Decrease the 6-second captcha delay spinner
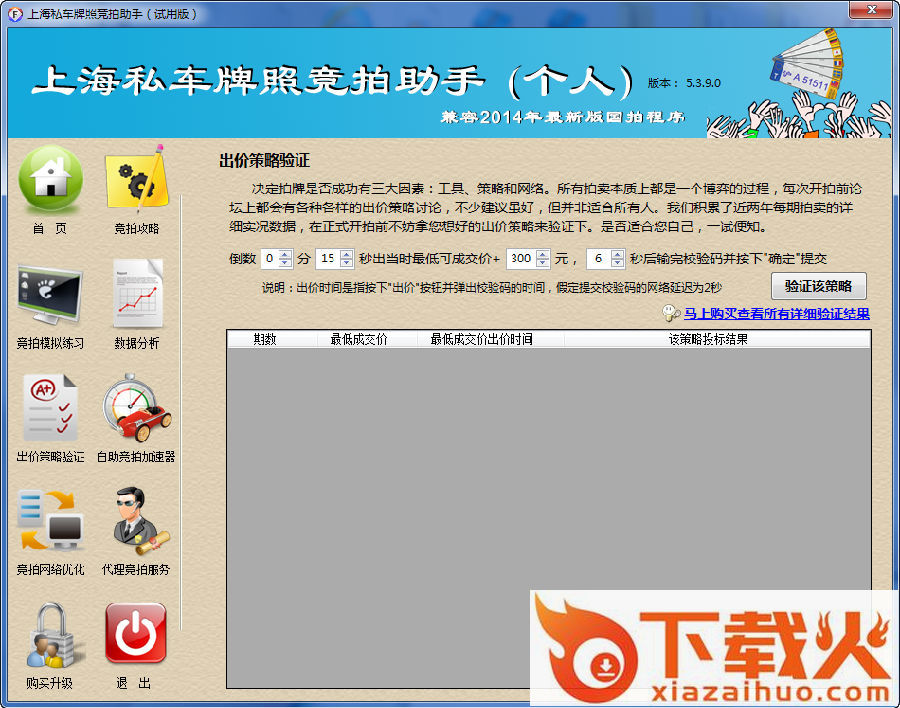Screen dimensions: 900x708 (618, 263)
